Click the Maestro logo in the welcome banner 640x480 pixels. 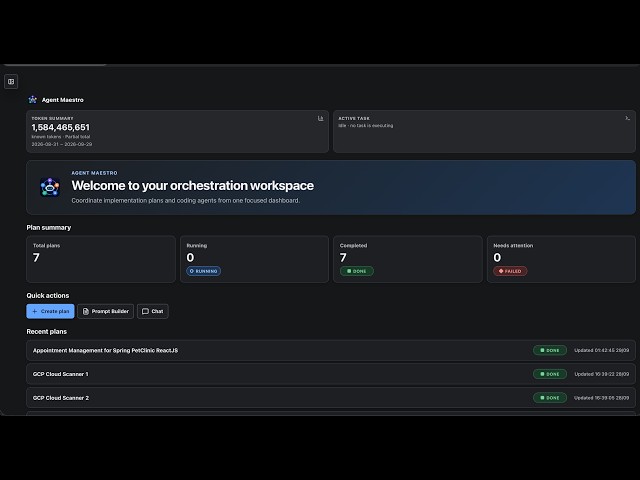pyautogui.click(x=50, y=187)
